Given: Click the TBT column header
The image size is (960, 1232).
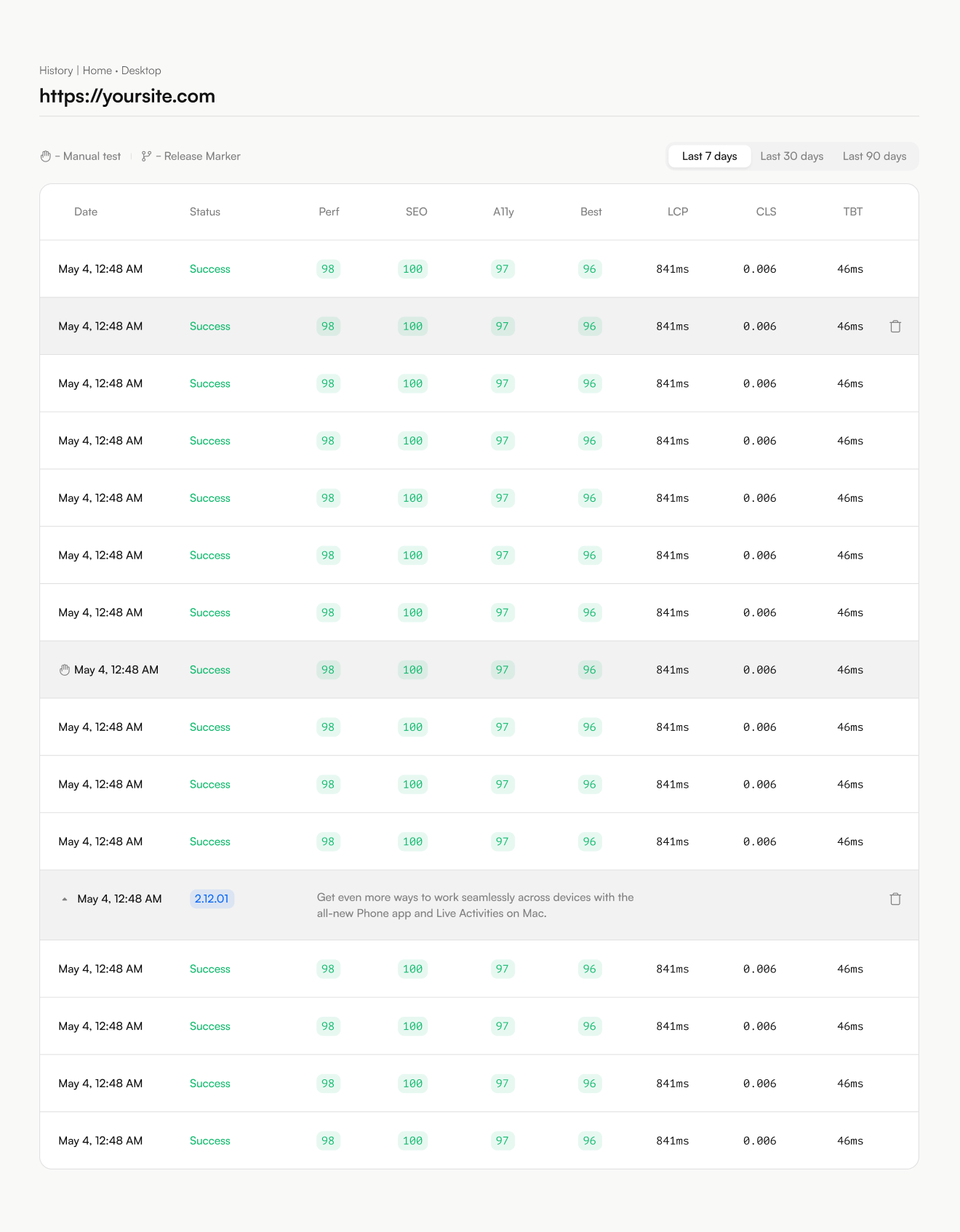Looking at the screenshot, I should pos(852,212).
